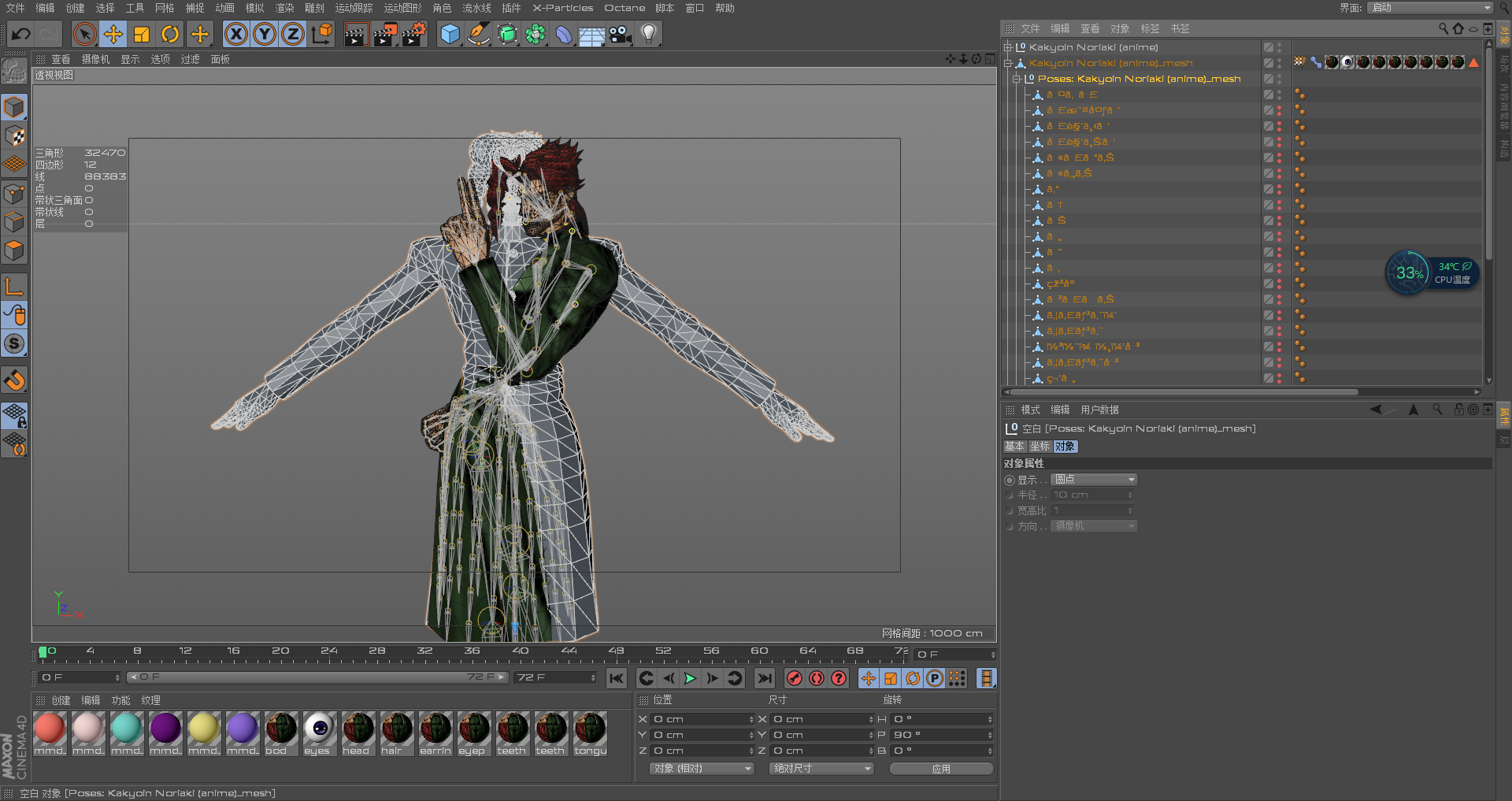Viewport: 1512px width, 801px height.
Task: Add a Light object with the bulb icon
Action: coord(649,34)
